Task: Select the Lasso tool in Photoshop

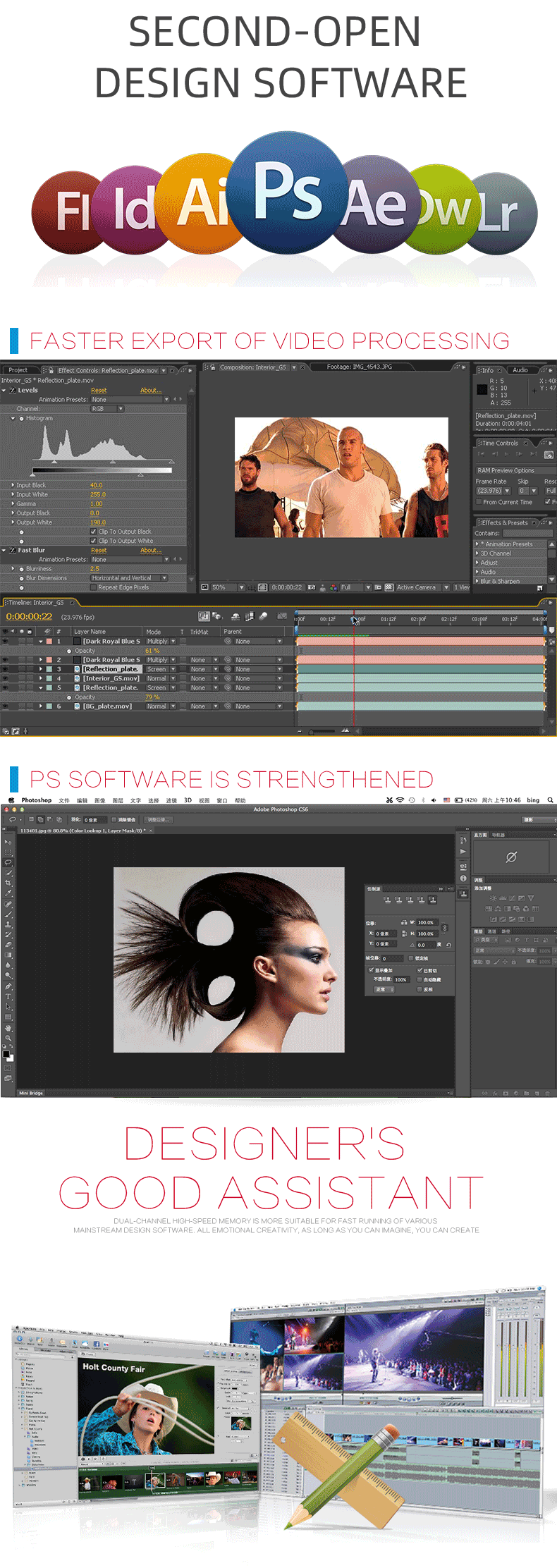Action: [8, 862]
